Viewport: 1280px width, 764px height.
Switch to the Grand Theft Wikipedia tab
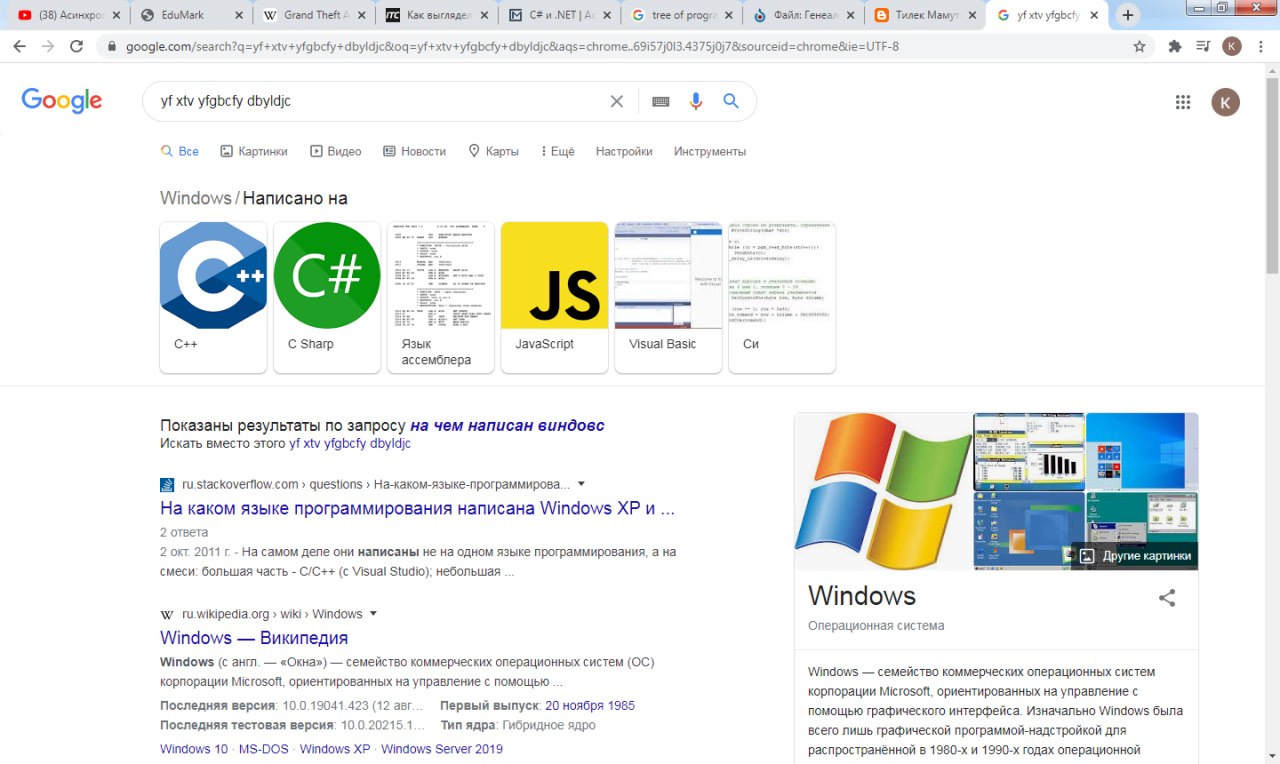[314, 15]
